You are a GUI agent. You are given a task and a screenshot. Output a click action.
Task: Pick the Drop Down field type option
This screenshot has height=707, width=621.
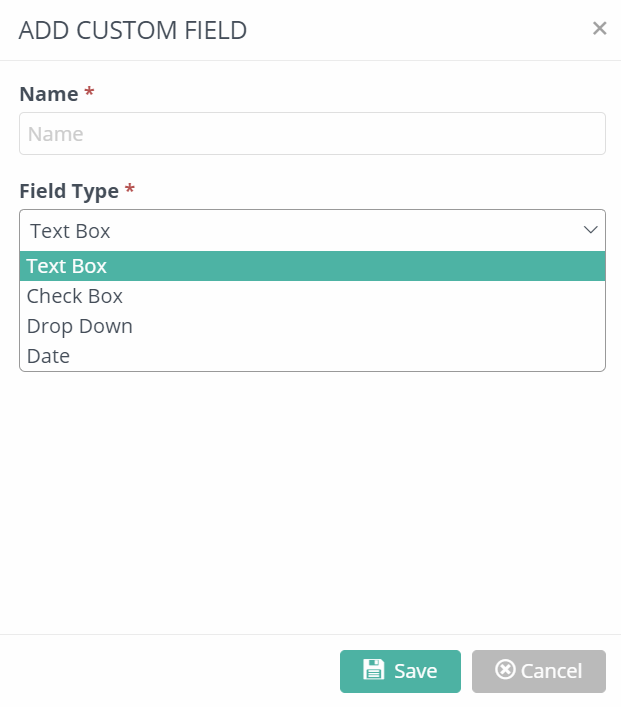pos(80,326)
